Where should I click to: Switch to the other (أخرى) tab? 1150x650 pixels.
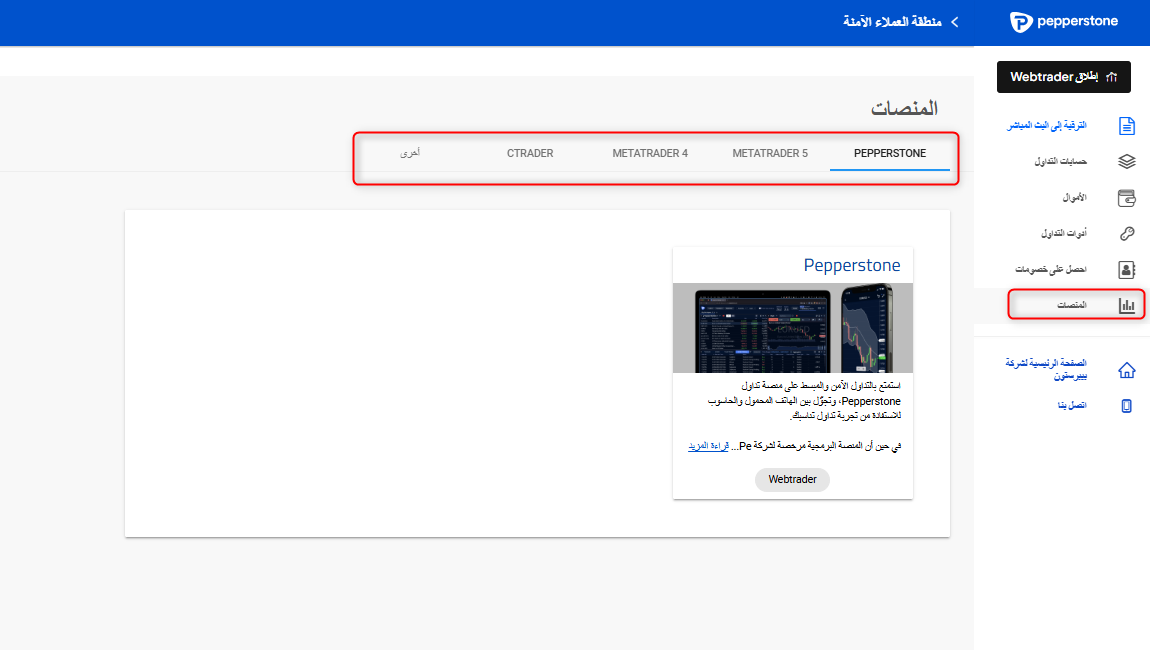410,153
